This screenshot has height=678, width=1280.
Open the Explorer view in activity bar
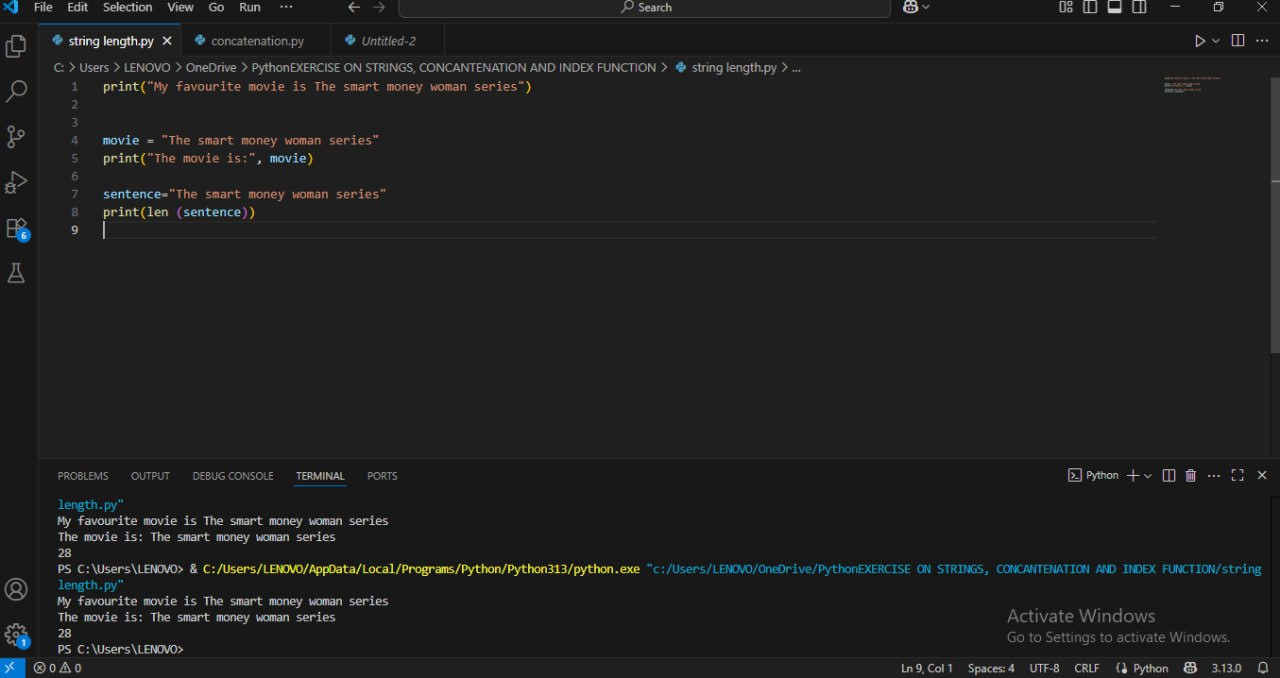pos(16,46)
